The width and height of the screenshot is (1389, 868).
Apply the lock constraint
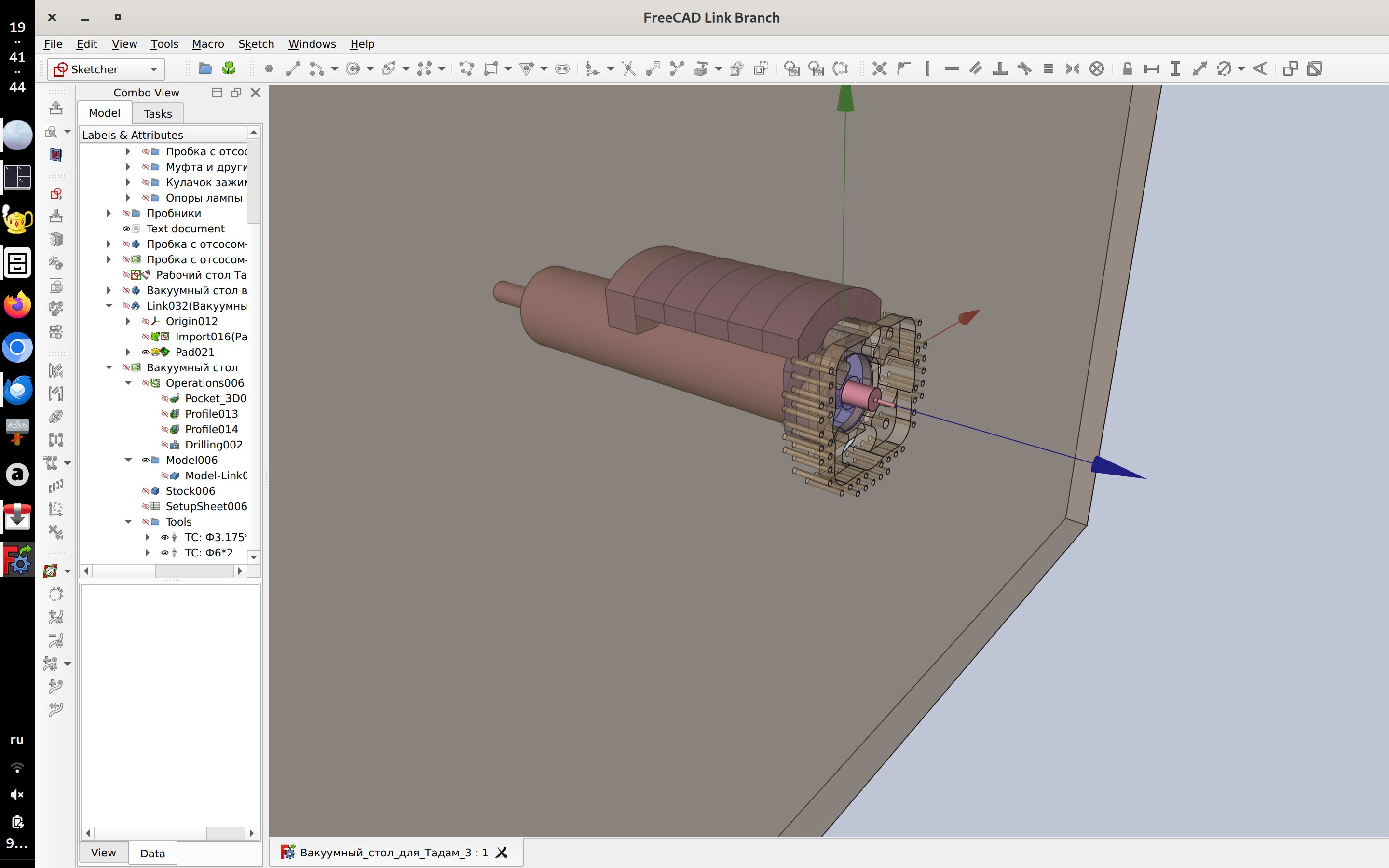point(1127,69)
